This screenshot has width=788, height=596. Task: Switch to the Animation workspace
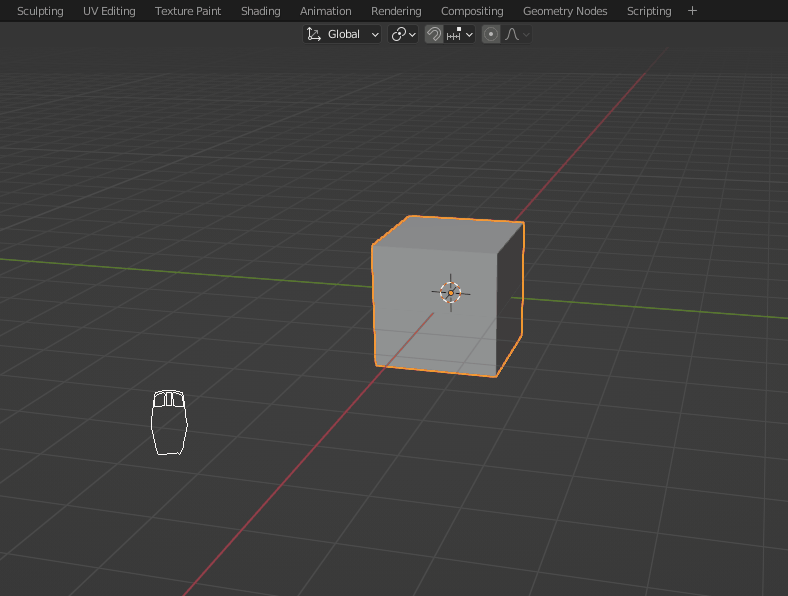tap(326, 11)
